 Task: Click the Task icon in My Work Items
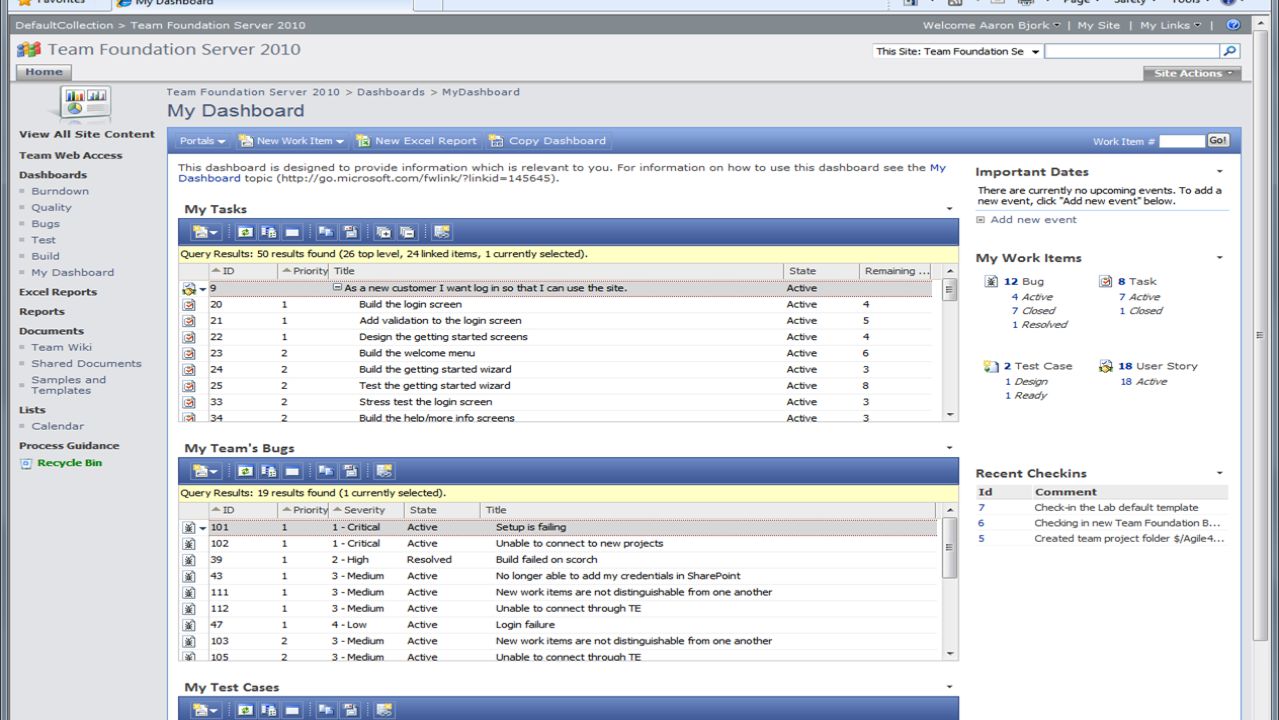click(x=1105, y=282)
